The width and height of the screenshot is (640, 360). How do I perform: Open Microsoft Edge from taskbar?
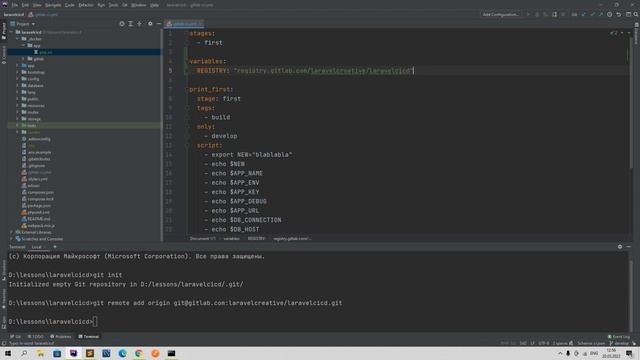122,353
